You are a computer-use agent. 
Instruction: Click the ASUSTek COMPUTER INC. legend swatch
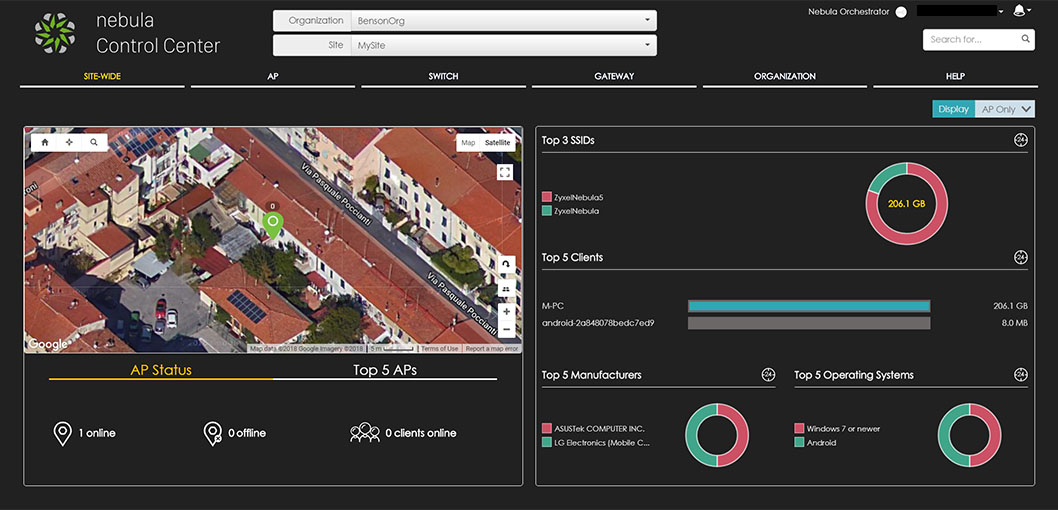click(547, 428)
